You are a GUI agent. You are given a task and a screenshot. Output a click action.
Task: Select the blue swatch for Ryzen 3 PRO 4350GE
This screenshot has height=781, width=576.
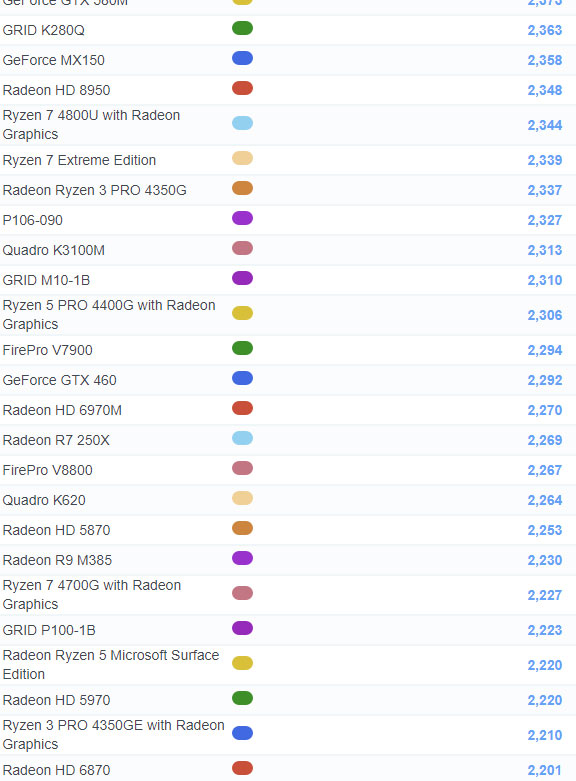click(x=242, y=733)
